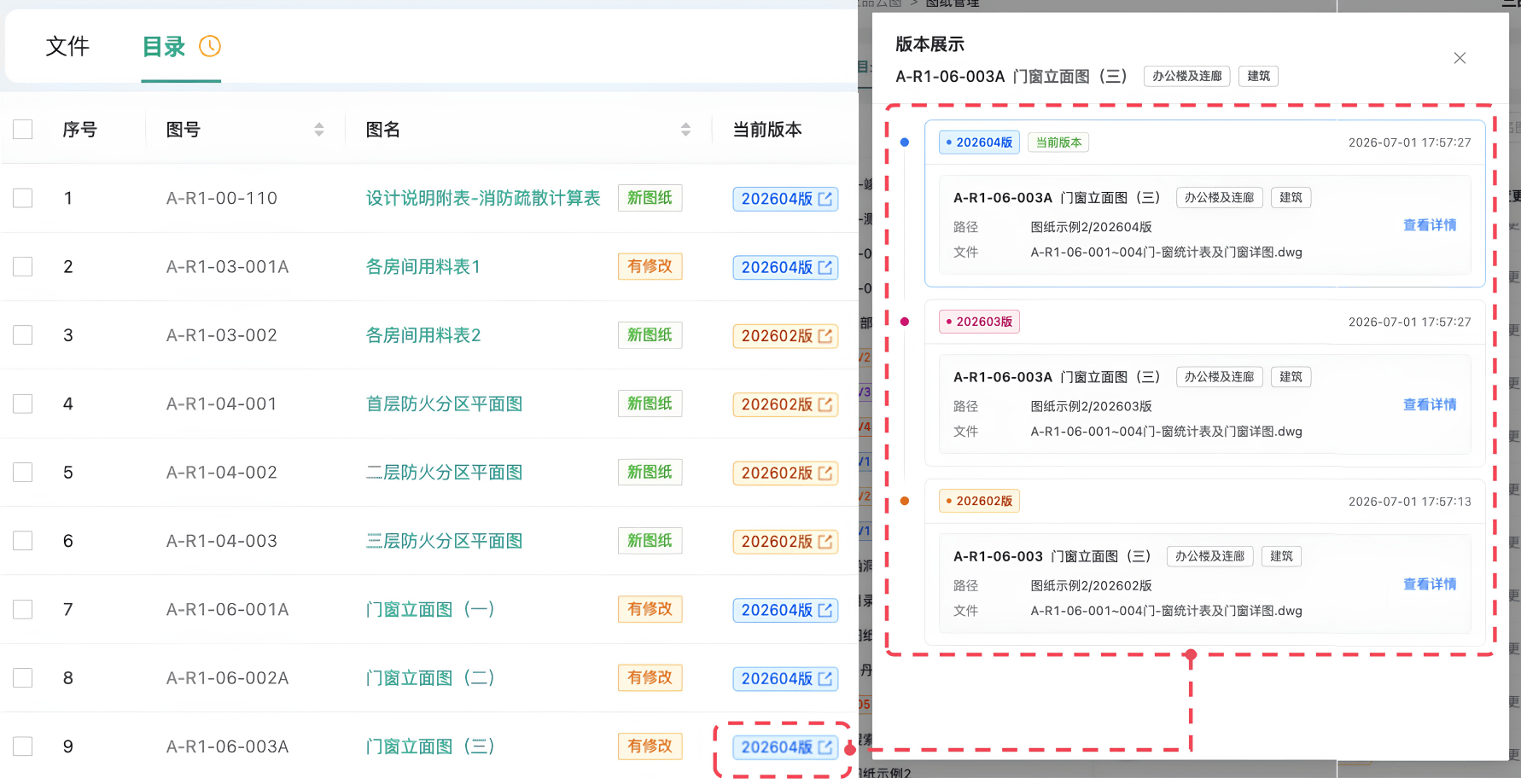Sort the table by 图号 column
Image resolution: width=1521 pixels, height=784 pixels.
click(x=319, y=130)
